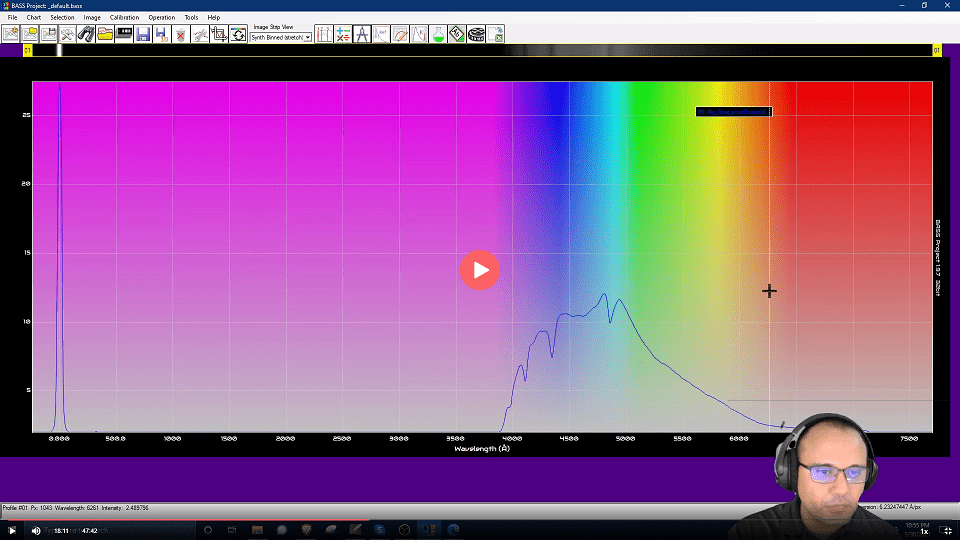The width and height of the screenshot is (960, 540).
Task: Toggle fullscreen on the video player
Action: (948, 531)
